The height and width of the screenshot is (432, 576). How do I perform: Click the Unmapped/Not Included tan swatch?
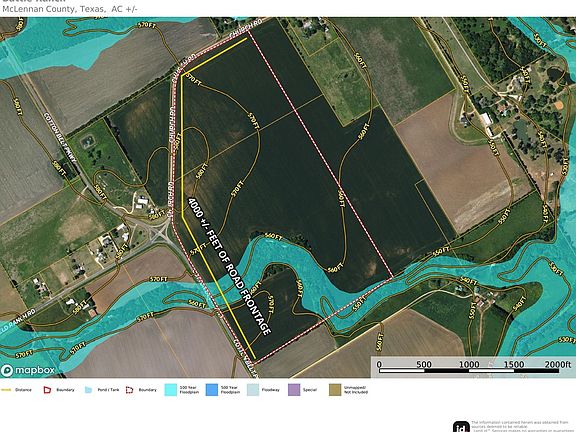(x=335, y=390)
